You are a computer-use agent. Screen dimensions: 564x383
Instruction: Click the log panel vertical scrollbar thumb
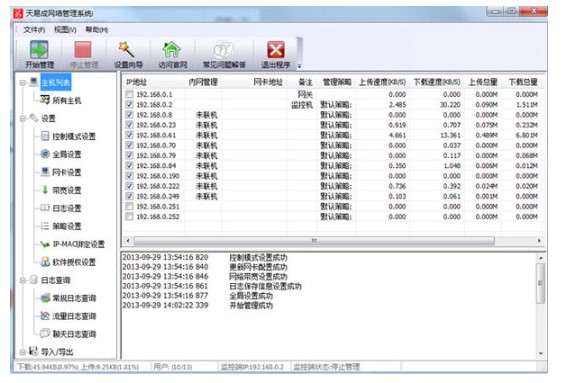(x=540, y=283)
